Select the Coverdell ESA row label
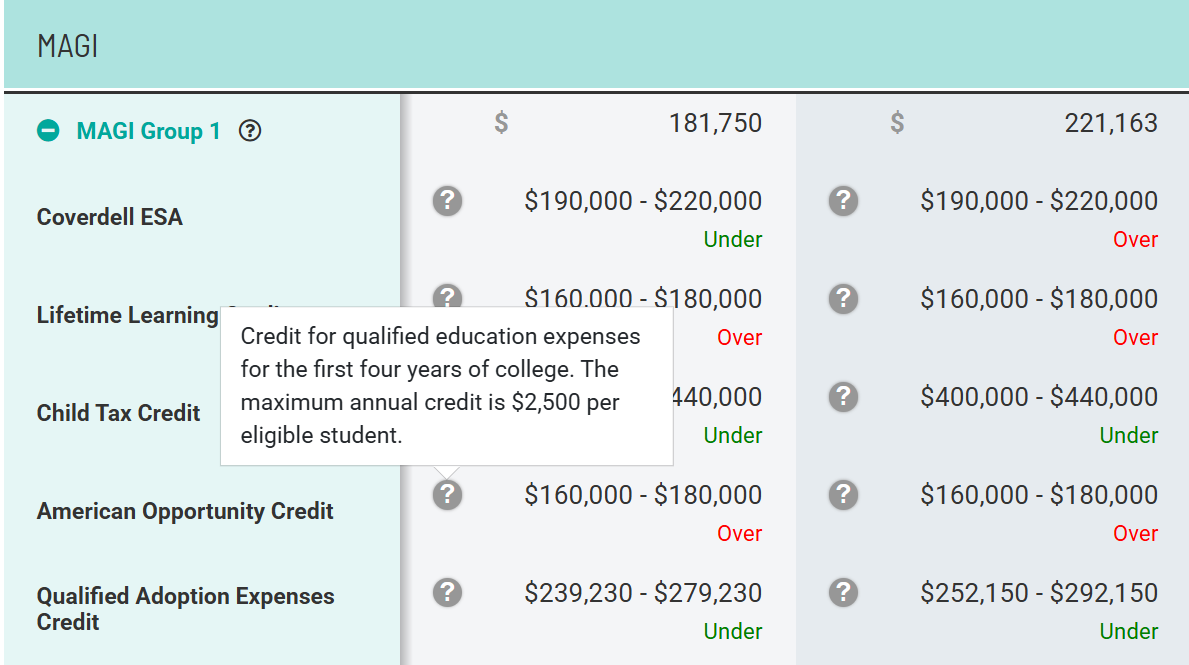Image resolution: width=1189 pixels, height=665 pixels. click(x=110, y=217)
